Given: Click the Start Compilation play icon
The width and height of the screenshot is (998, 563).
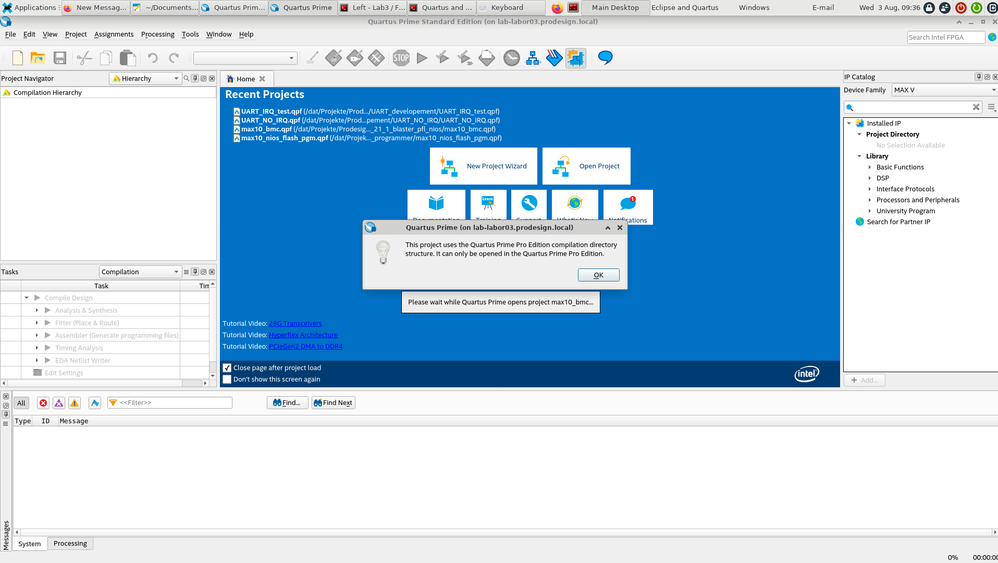Looking at the screenshot, I should point(421,58).
